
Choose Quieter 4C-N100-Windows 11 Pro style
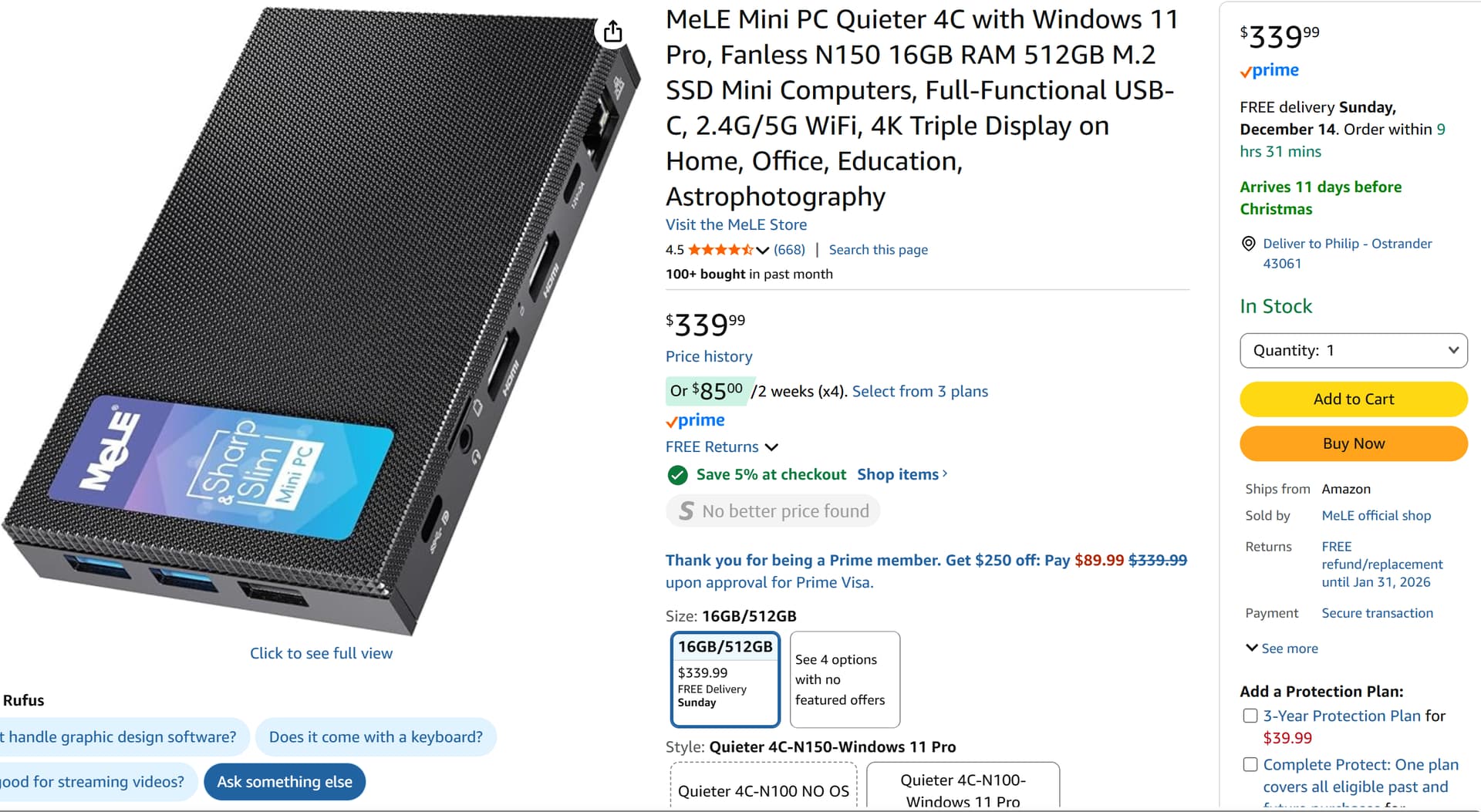[963, 790]
